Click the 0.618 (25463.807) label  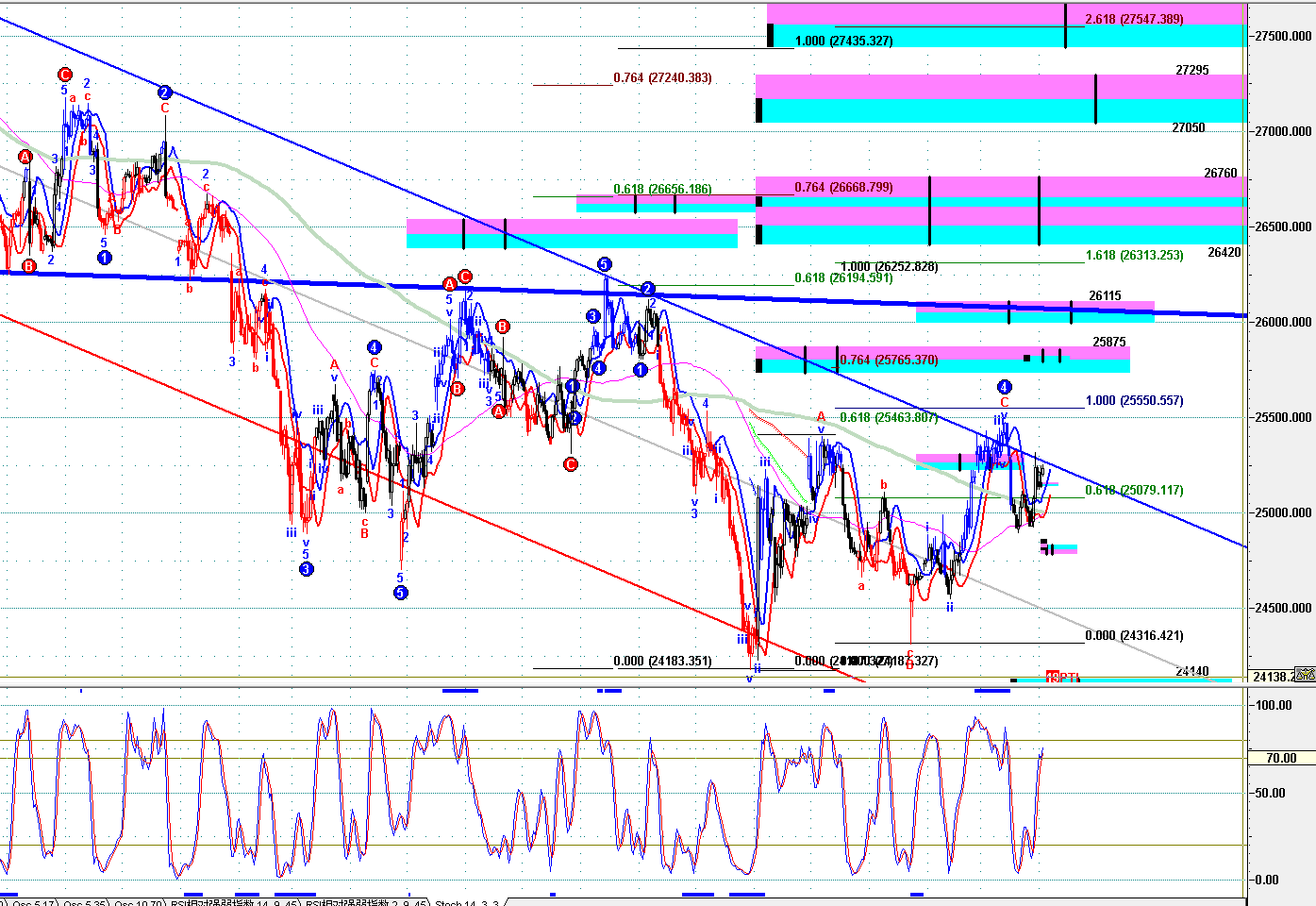889,417
